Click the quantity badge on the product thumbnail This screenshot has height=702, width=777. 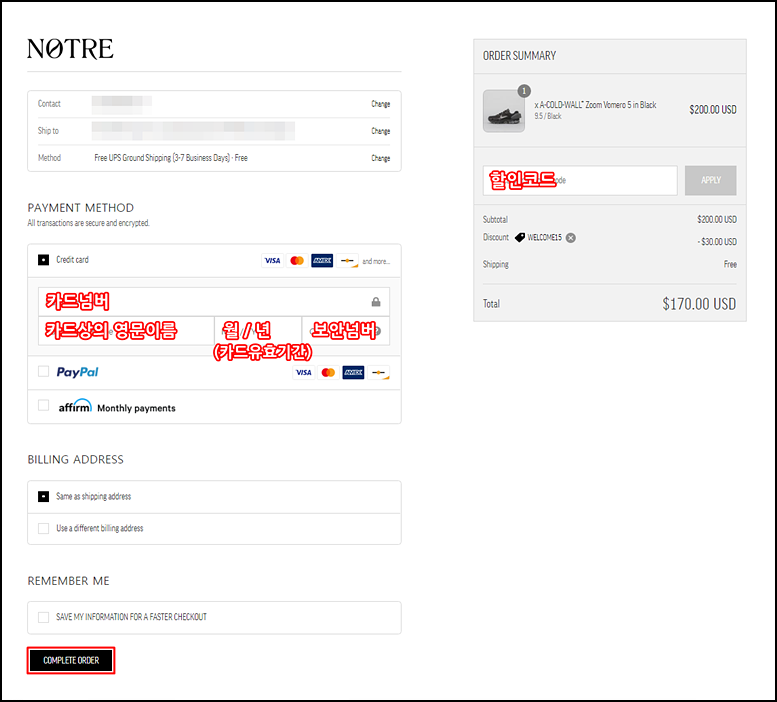(x=524, y=91)
